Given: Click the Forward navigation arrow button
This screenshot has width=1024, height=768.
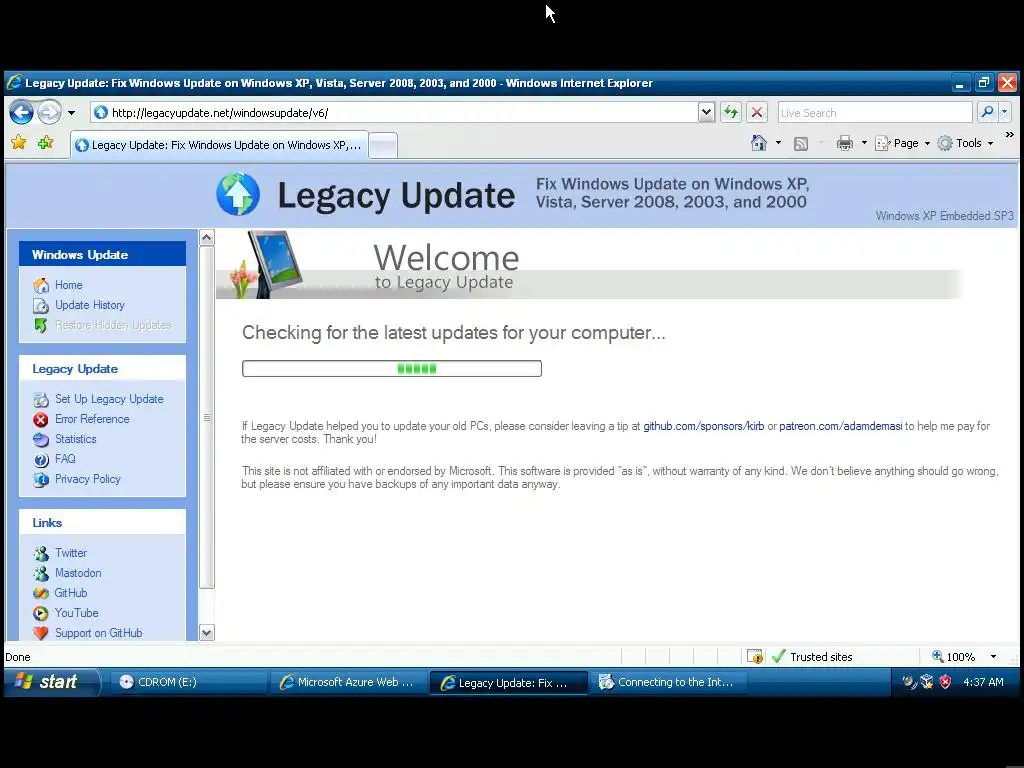Looking at the screenshot, I should (49, 112).
